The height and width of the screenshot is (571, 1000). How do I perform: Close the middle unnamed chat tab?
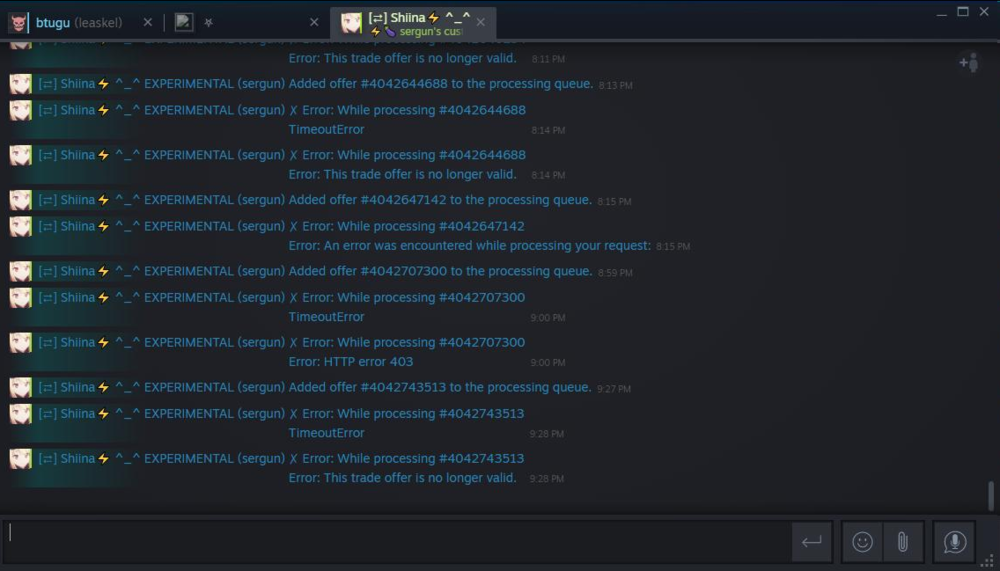tap(314, 22)
